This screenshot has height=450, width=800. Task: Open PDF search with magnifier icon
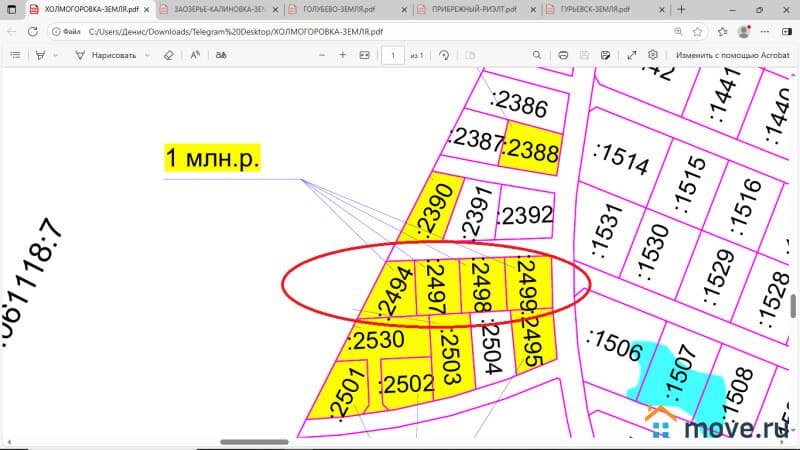tap(536, 55)
